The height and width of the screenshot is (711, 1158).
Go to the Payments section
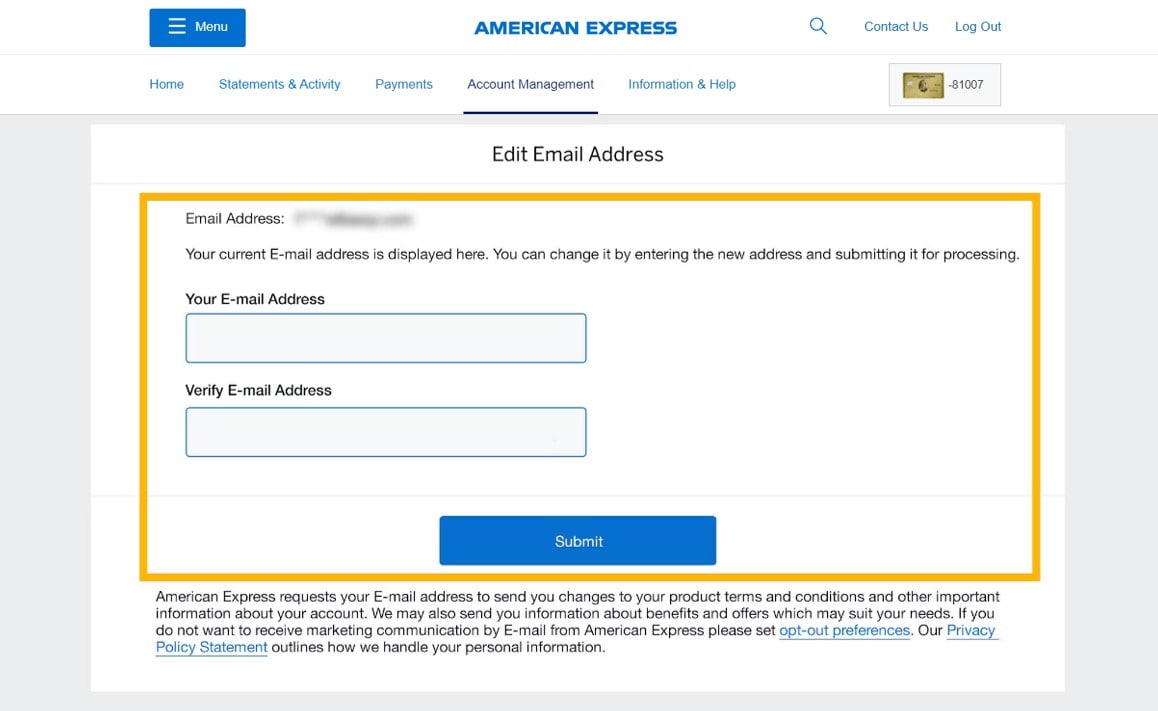coord(403,84)
